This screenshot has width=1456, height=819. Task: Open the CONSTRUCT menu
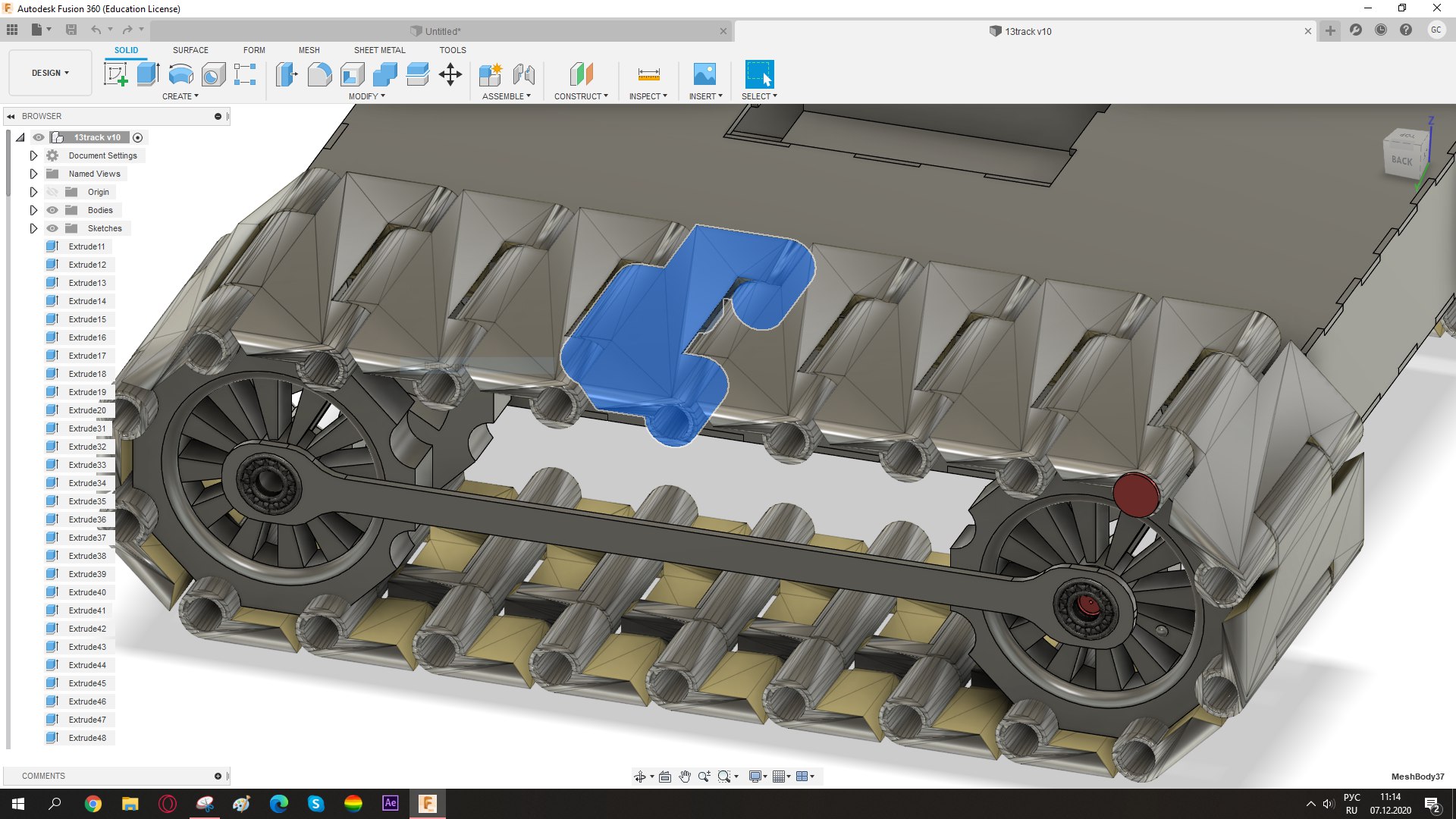click(x=581, y=96)
